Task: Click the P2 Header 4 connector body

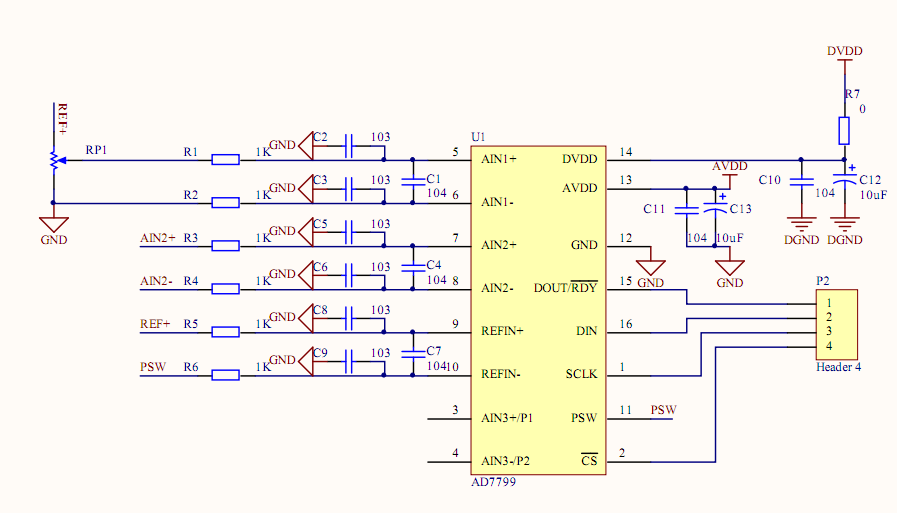Action: tap(836, 324)
